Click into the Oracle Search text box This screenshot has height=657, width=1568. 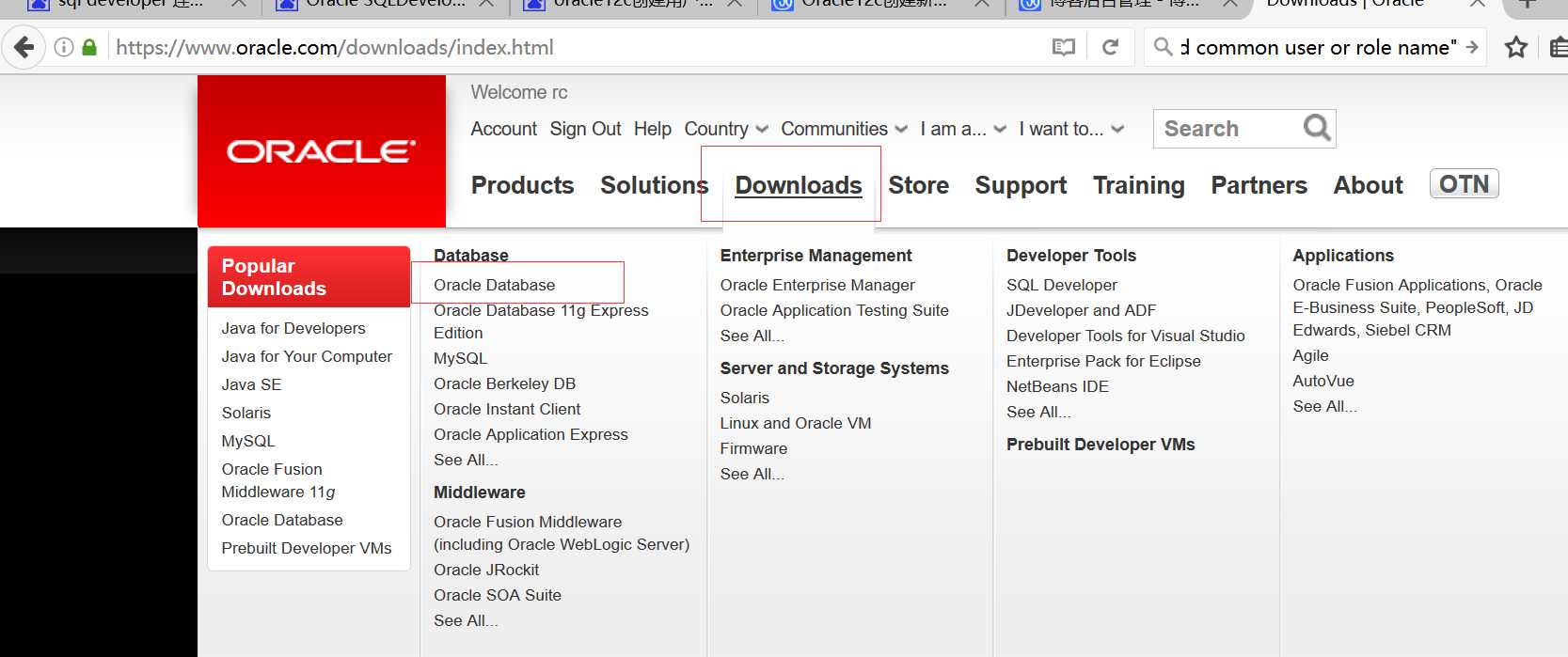pos(1227,129)
